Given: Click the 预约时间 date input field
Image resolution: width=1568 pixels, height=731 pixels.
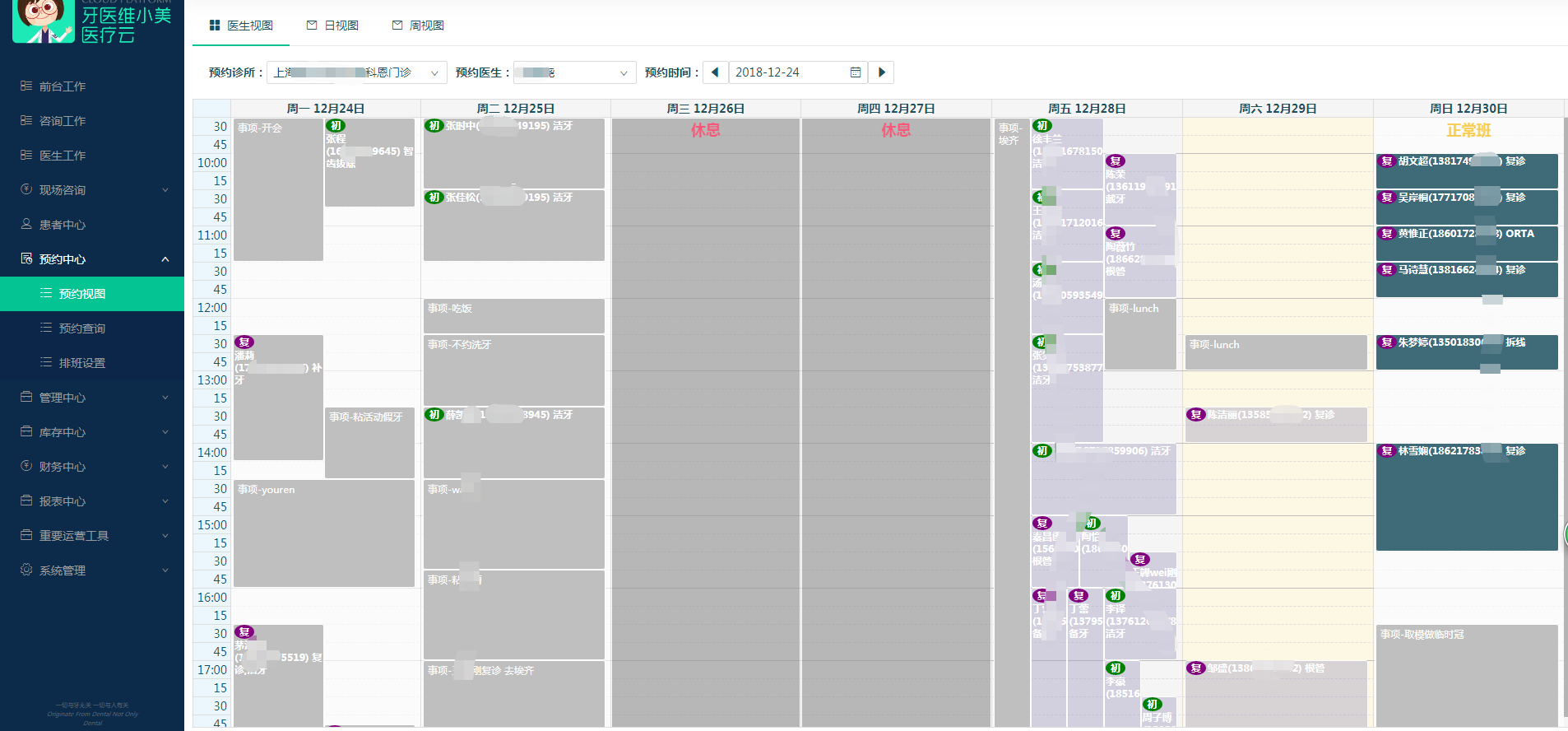Looking at the screenshot, I should (798, 72).
